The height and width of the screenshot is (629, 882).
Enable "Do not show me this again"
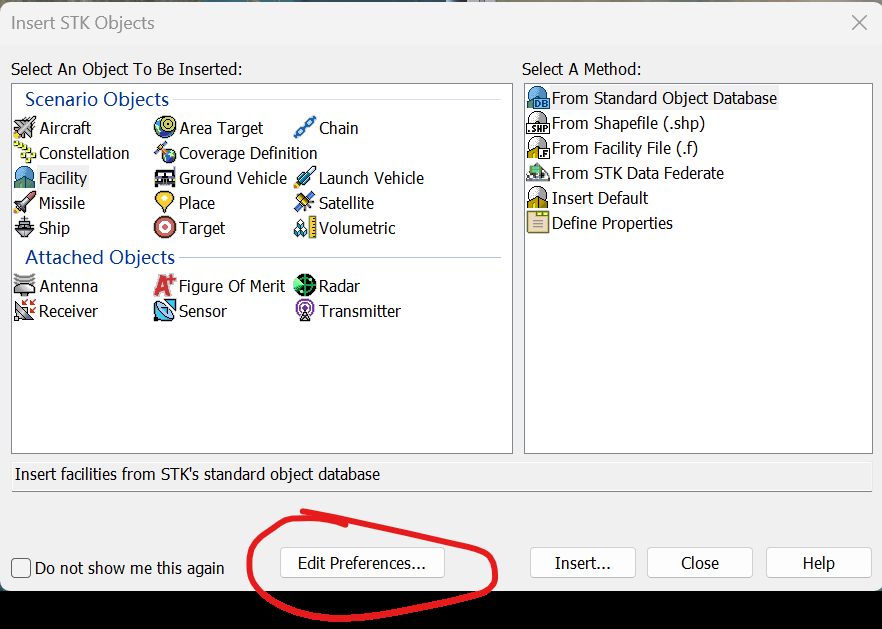(x=21, y=568)
